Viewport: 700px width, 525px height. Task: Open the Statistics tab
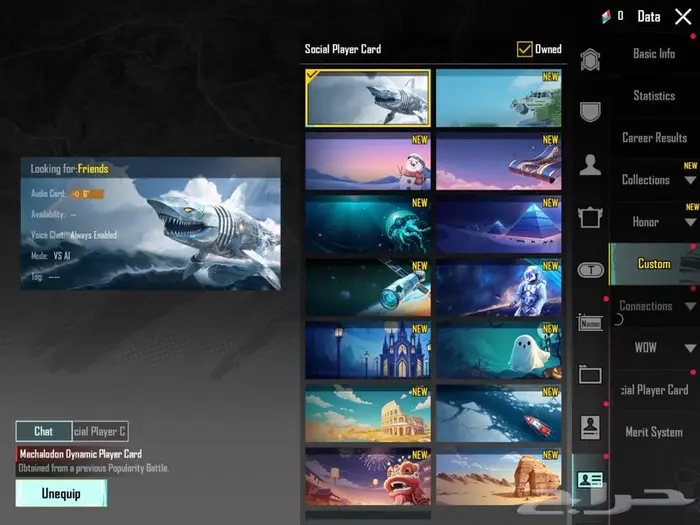point(654,96)
